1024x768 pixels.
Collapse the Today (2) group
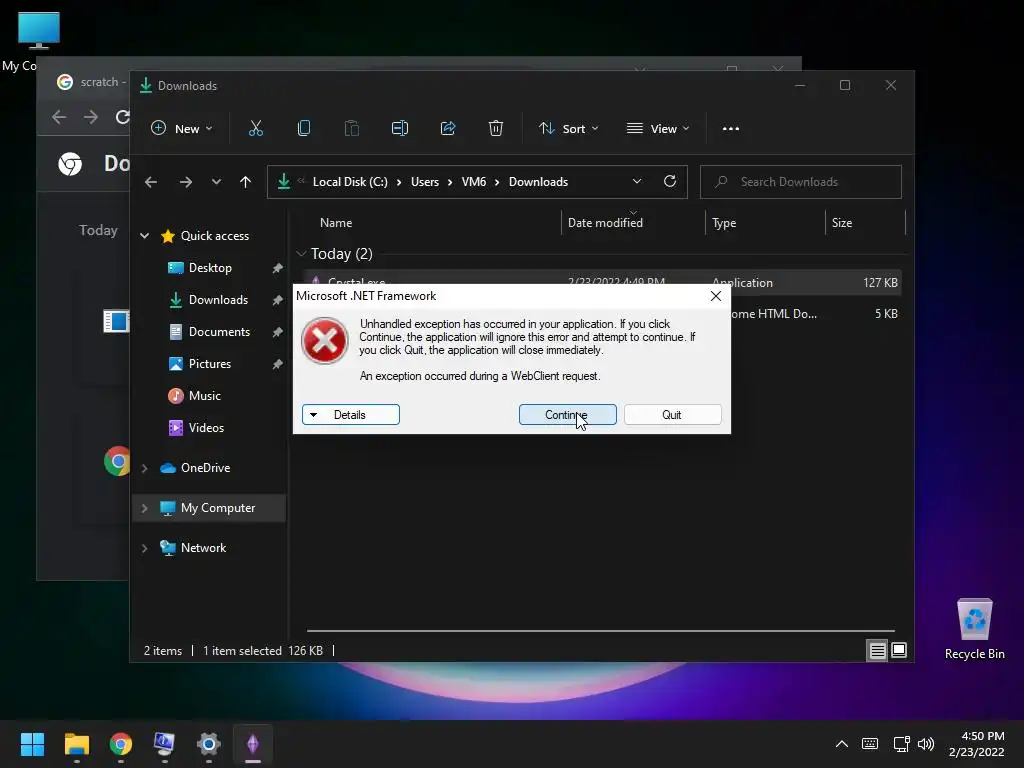click(x=301, y=253)
